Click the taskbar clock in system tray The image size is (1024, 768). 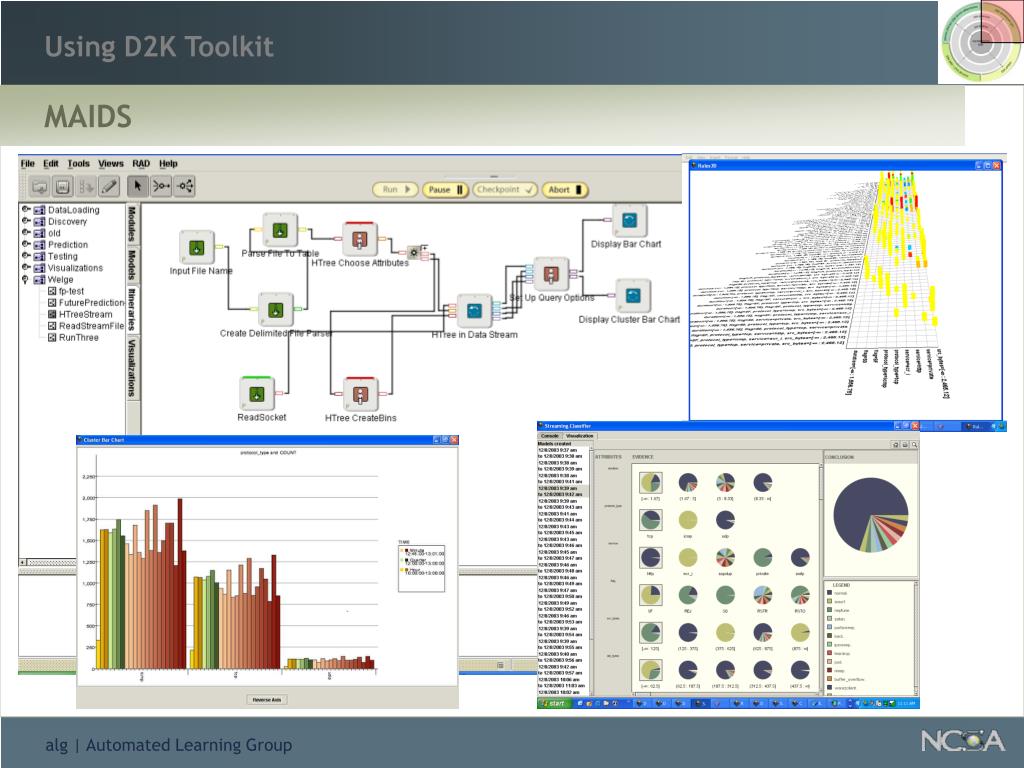click(x=906, y=703)
